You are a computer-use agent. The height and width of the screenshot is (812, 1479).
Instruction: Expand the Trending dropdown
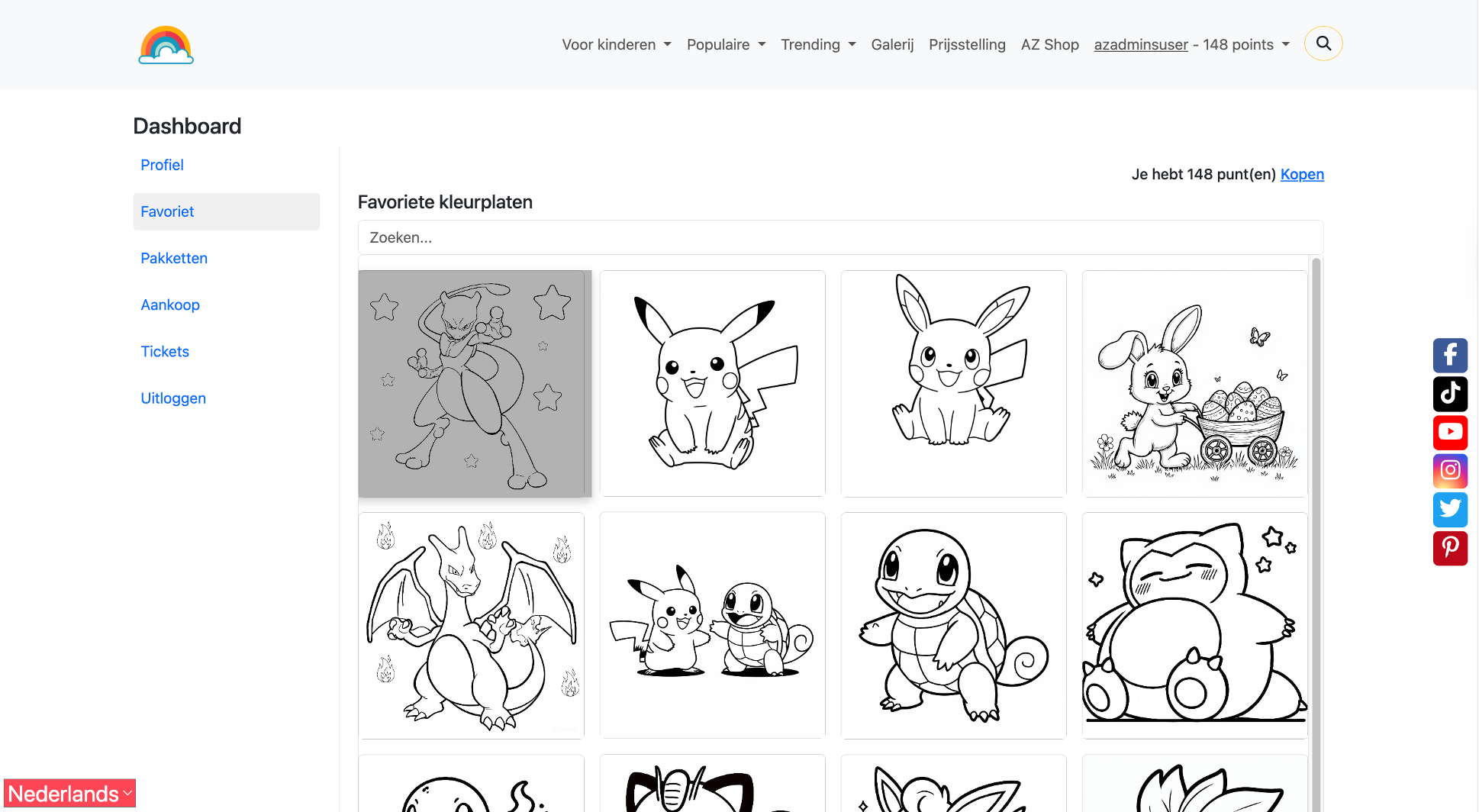click(818, 44)
